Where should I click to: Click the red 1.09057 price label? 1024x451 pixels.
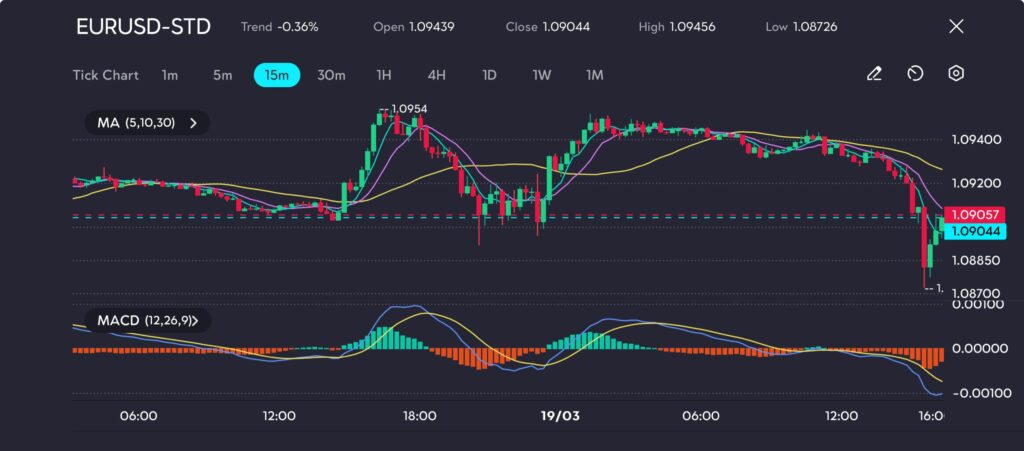coord(973,214)
